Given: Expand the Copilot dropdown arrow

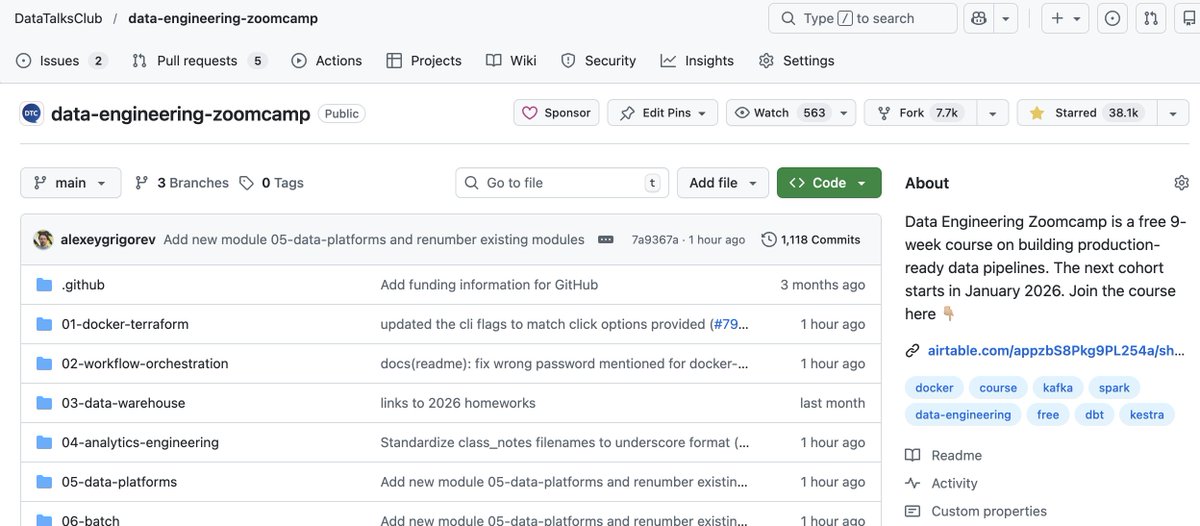Looking at the screenshot, I should click(1006, 18).
